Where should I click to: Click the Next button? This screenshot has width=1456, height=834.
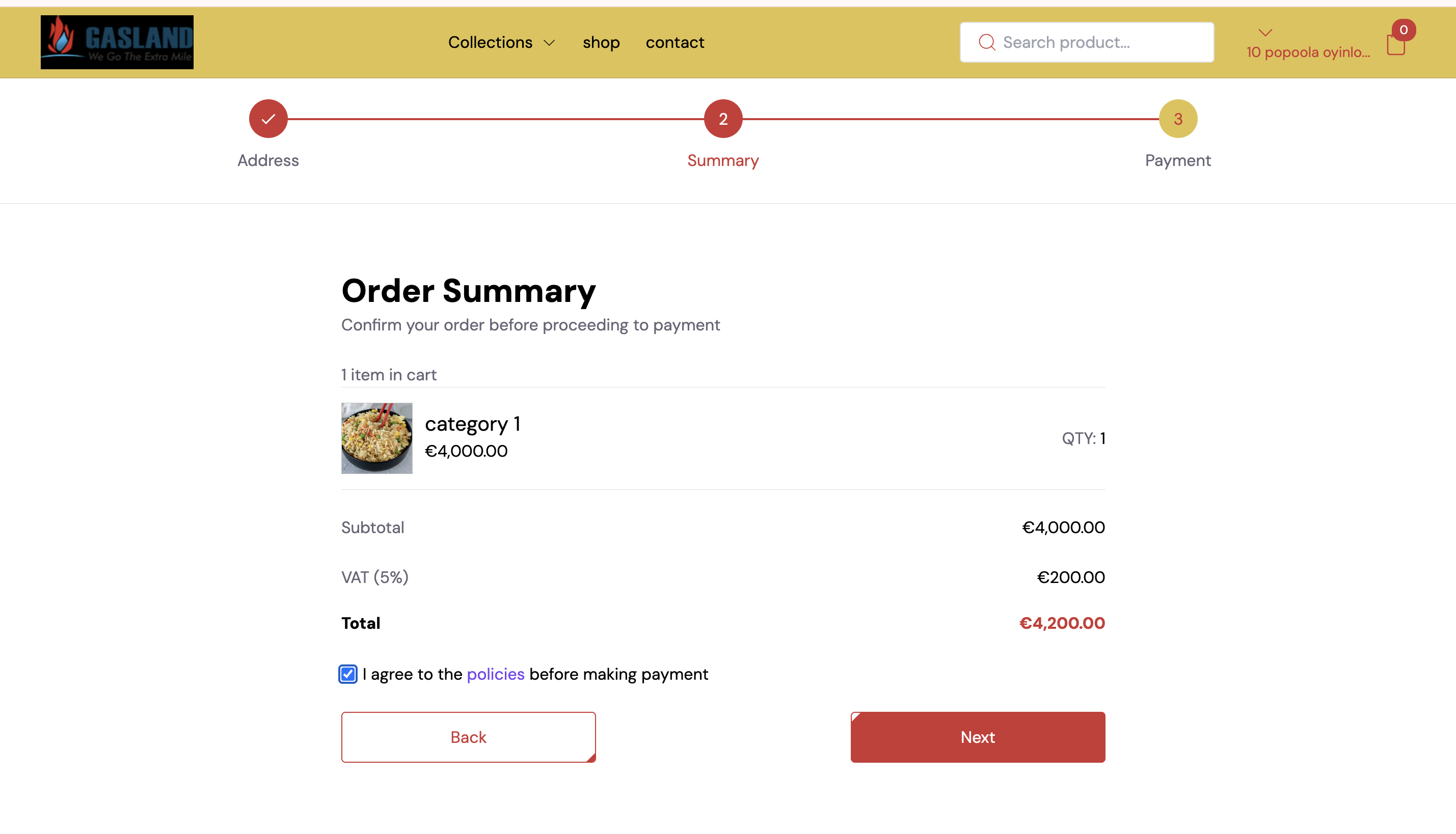(x=978, y=737)
